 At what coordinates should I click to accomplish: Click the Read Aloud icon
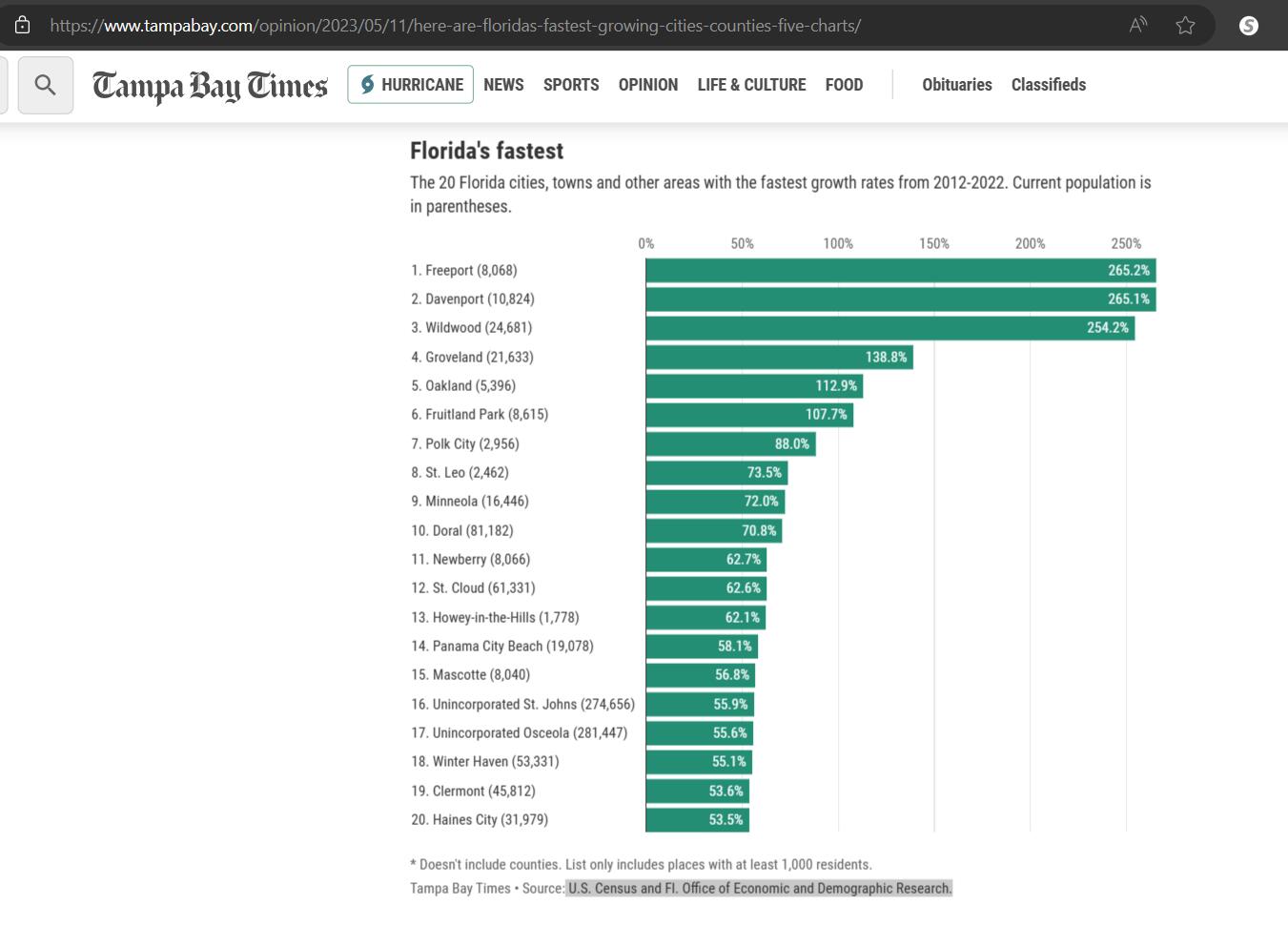point(1137,26)
